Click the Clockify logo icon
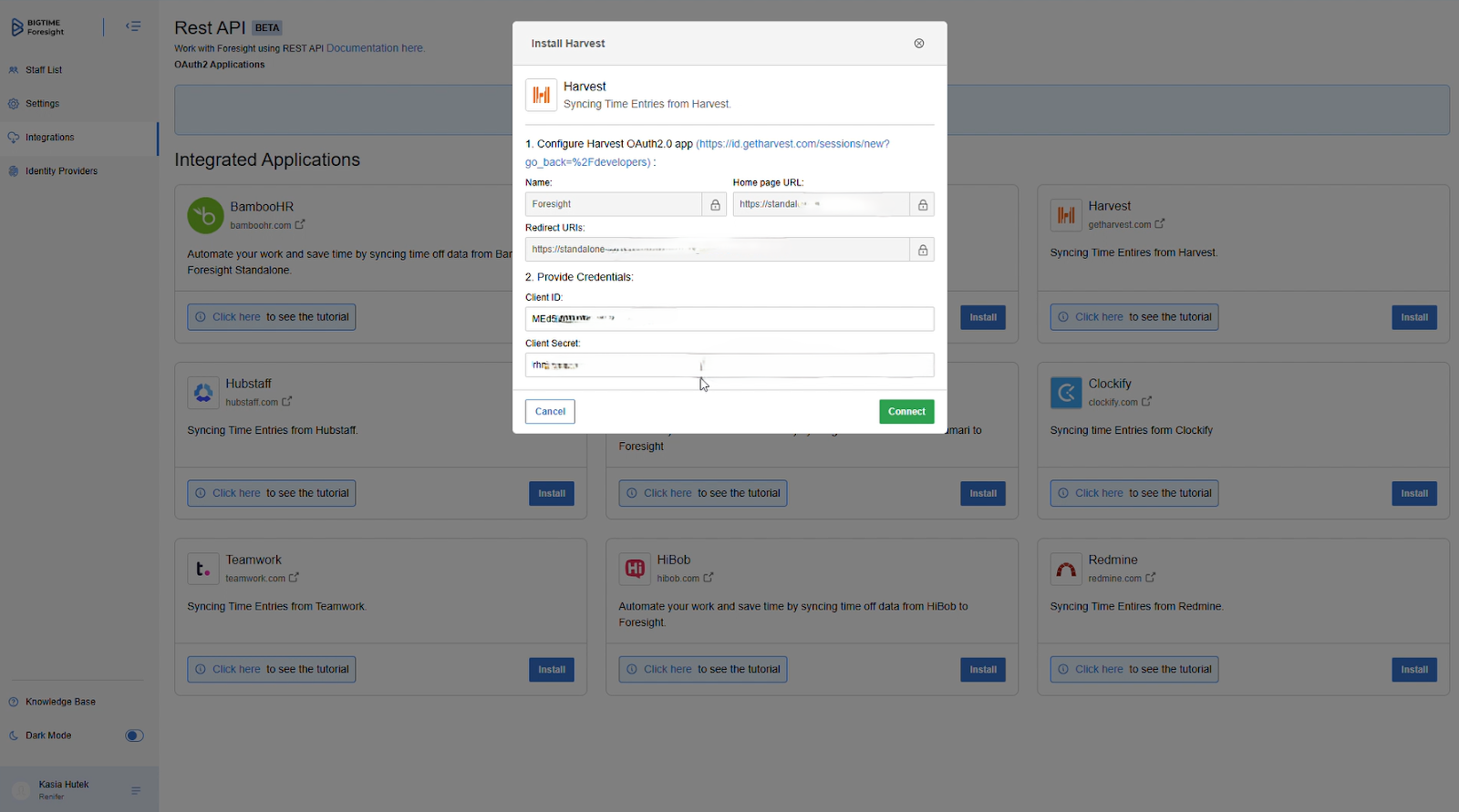This screenshot has width=1459, height=812. (x=1066, y=393)
